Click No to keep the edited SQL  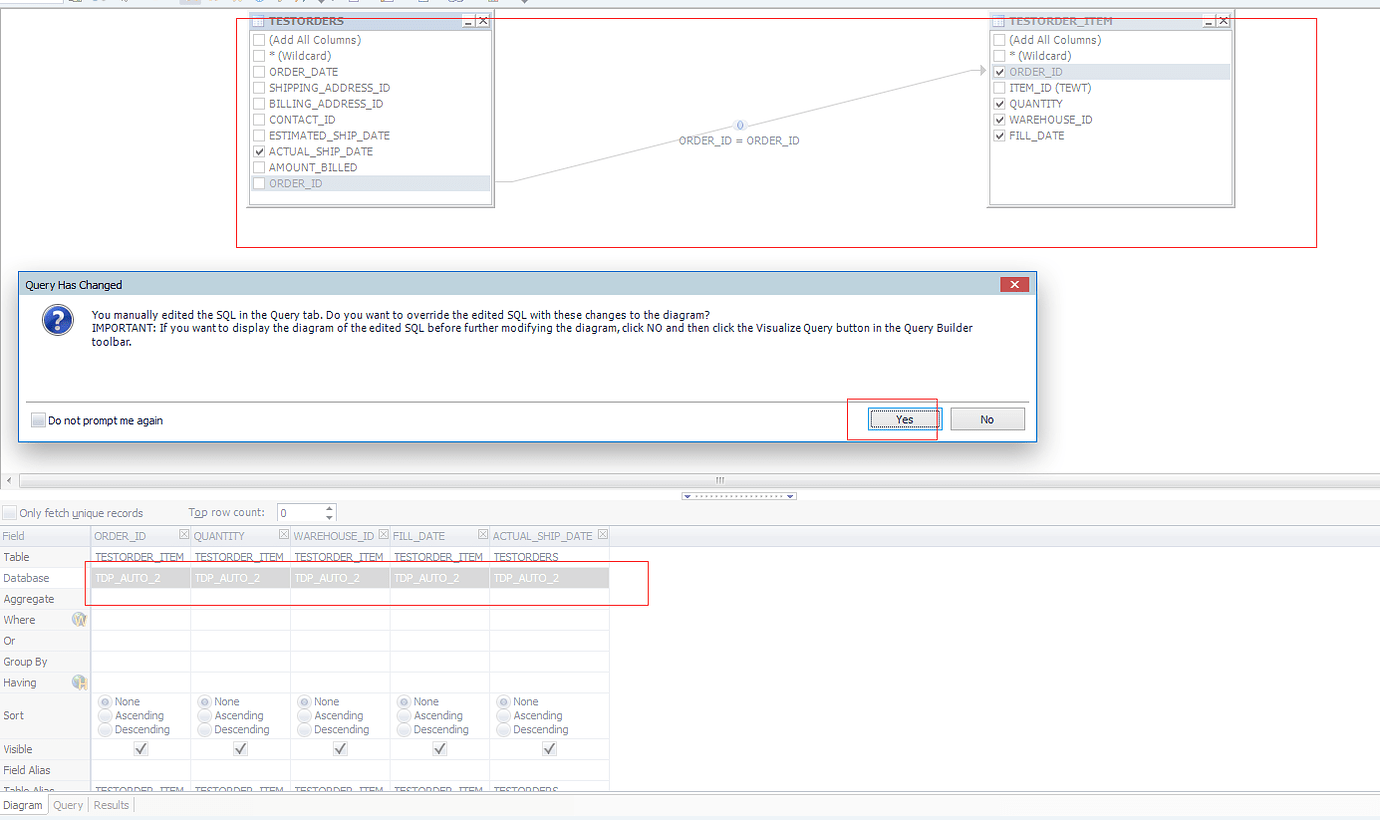[x=987, y=419]
